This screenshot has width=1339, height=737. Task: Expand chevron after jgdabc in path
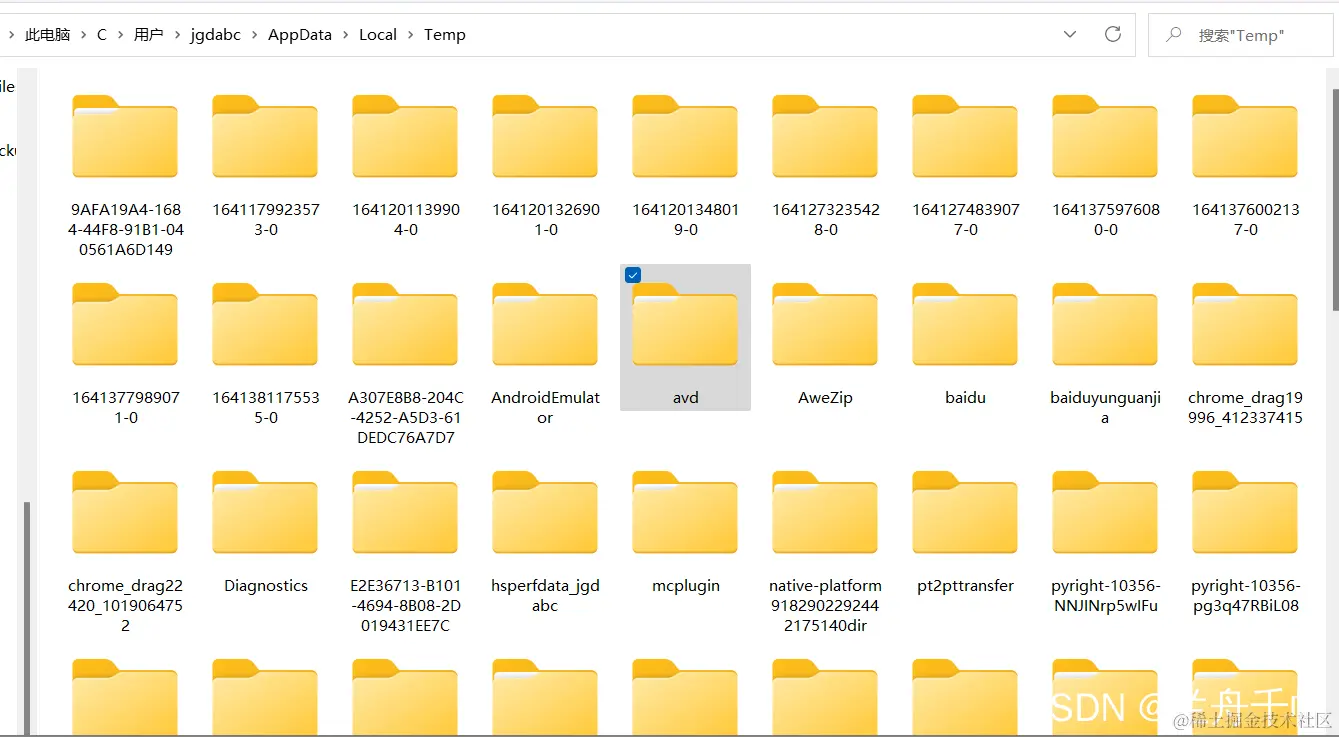click(x=254, y=34)
